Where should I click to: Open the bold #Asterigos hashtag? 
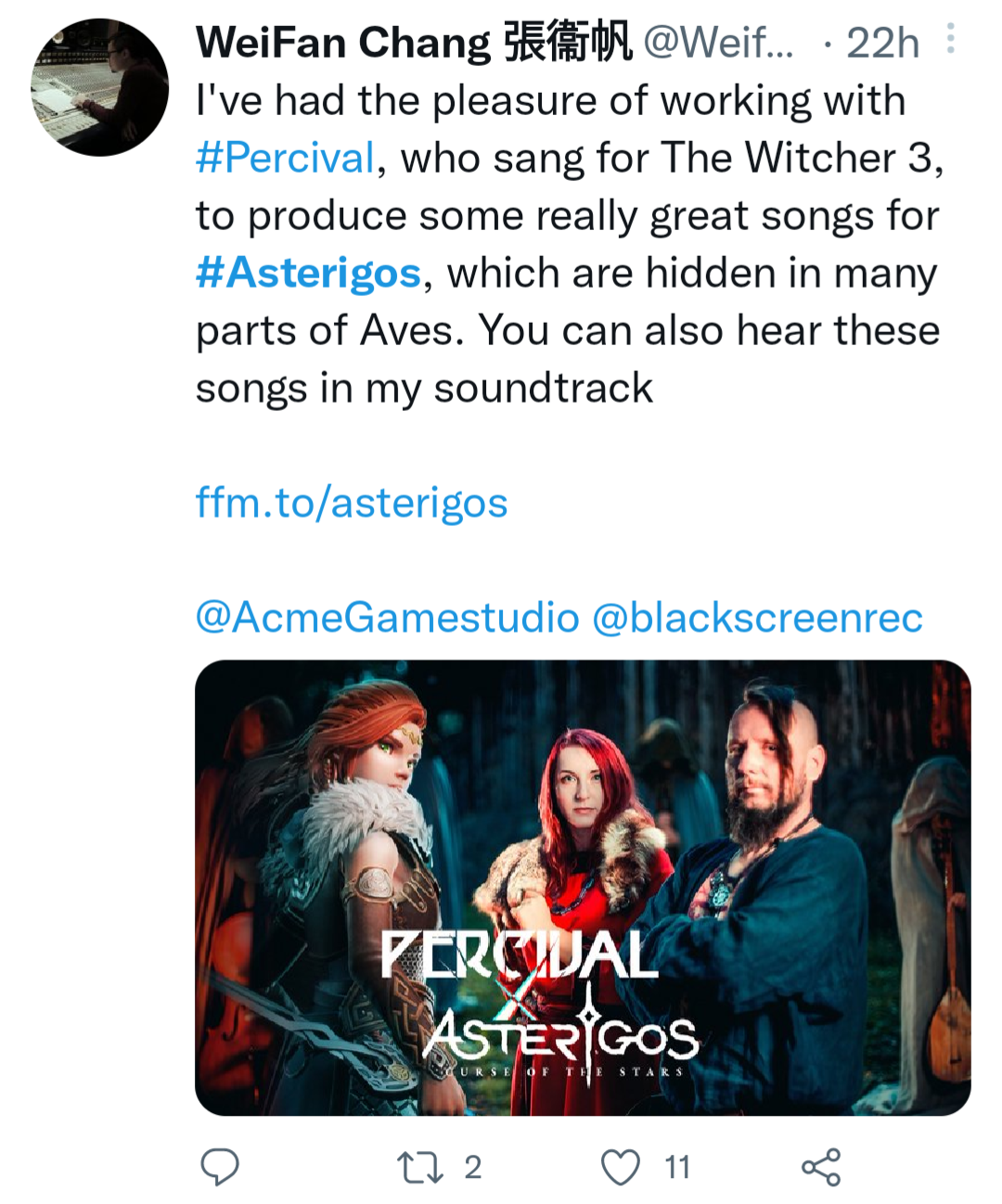(308, 273)
